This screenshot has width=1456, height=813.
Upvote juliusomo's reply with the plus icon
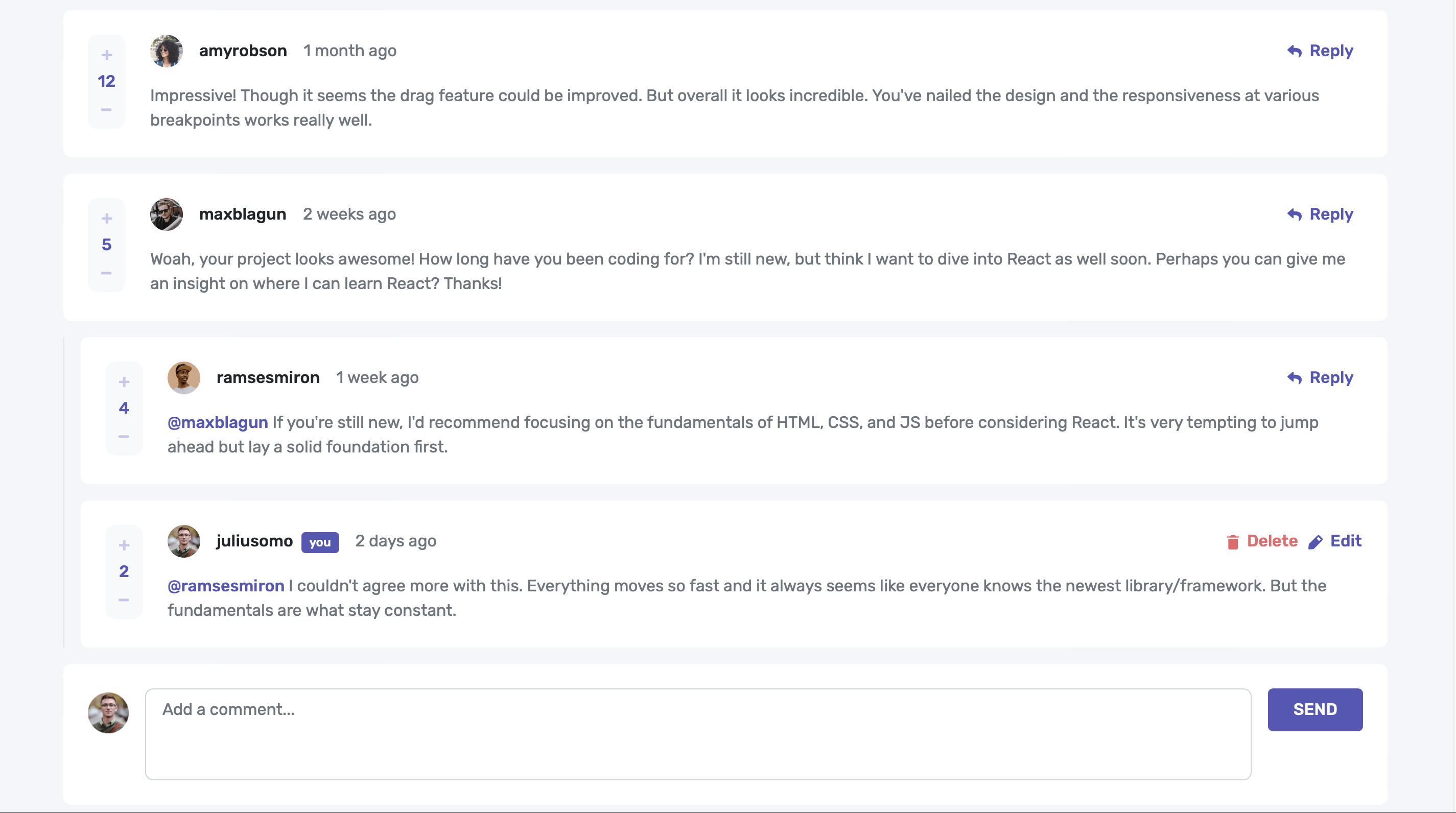tap(124, 545)
